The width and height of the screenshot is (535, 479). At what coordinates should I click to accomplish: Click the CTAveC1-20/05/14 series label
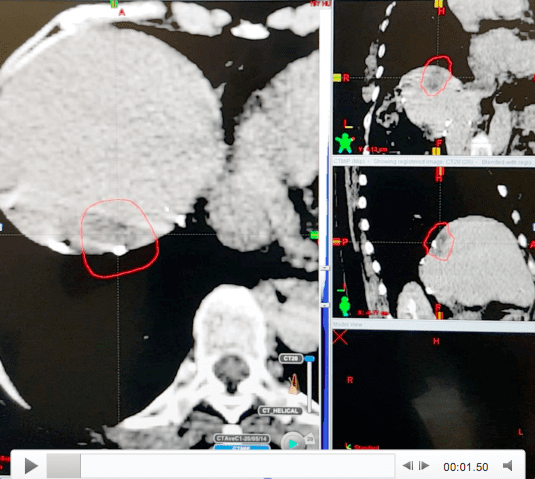coord(242,438)
